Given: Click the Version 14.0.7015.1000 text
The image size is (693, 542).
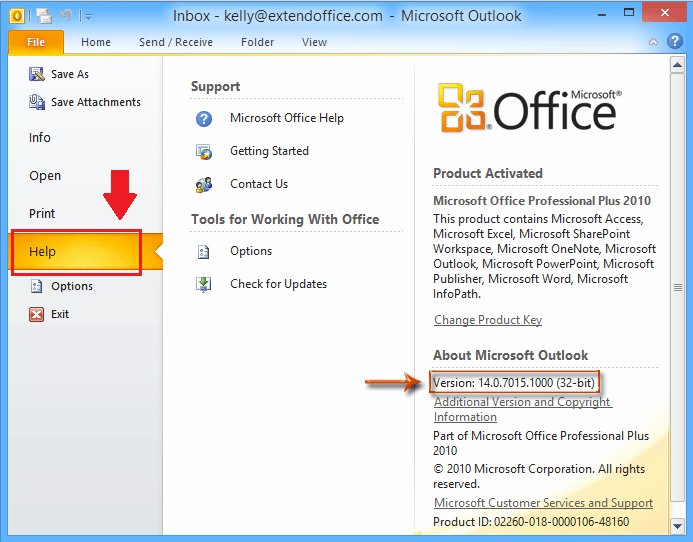Looking at the screenshot, I should (514, 382).
